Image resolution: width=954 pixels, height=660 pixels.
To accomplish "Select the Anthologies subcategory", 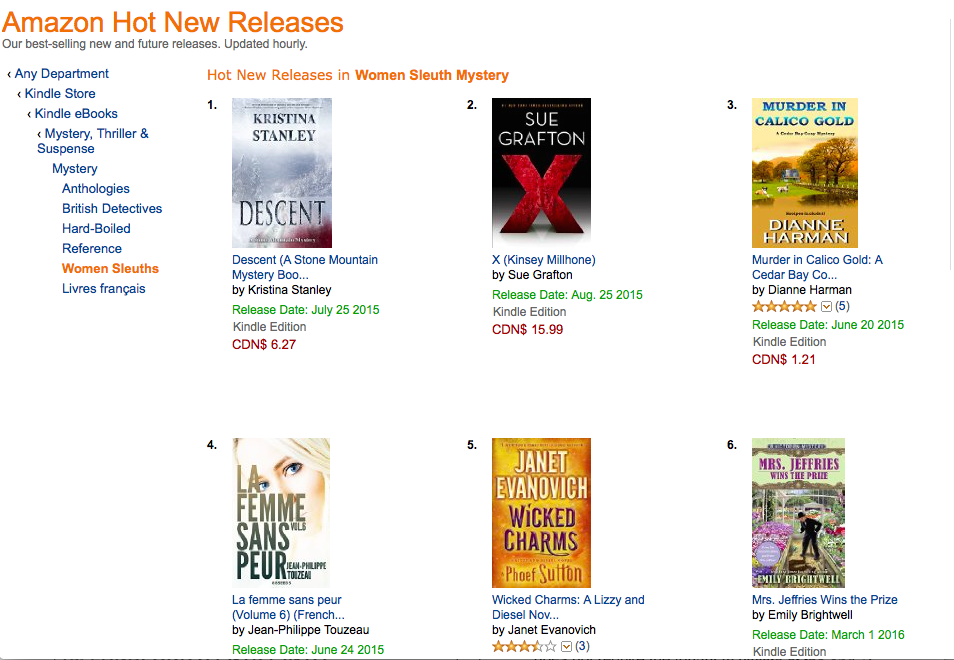I will click(96, 189).
